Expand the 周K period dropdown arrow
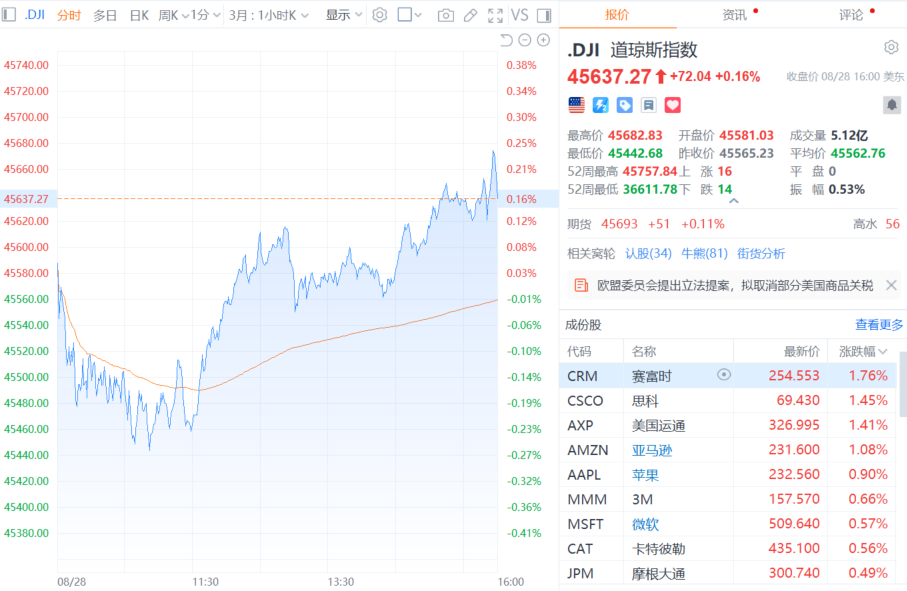 point(186,15)
